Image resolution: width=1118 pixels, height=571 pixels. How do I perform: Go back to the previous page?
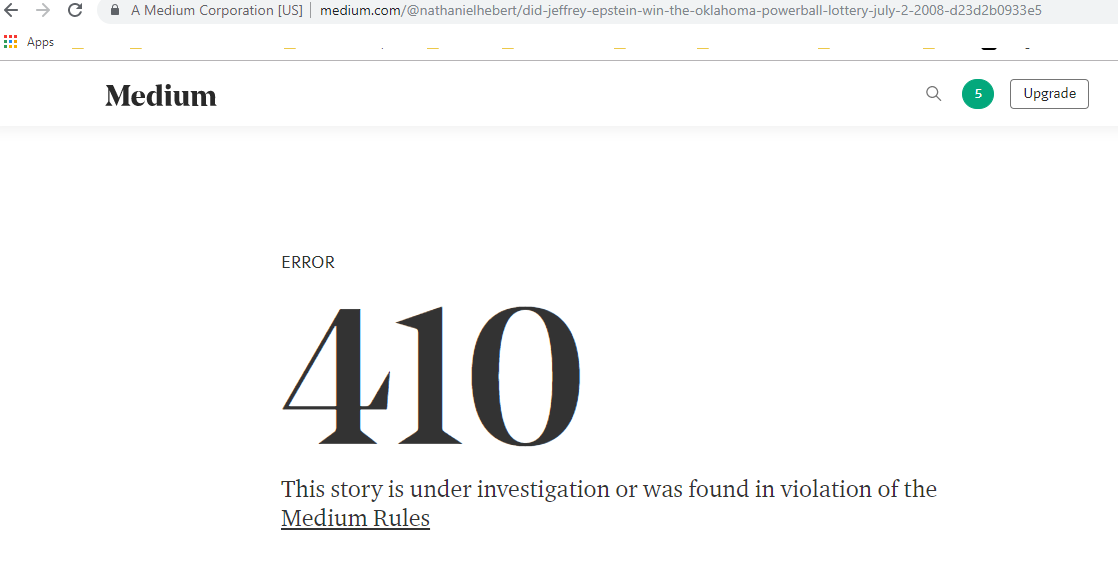(x=11, y=10)
